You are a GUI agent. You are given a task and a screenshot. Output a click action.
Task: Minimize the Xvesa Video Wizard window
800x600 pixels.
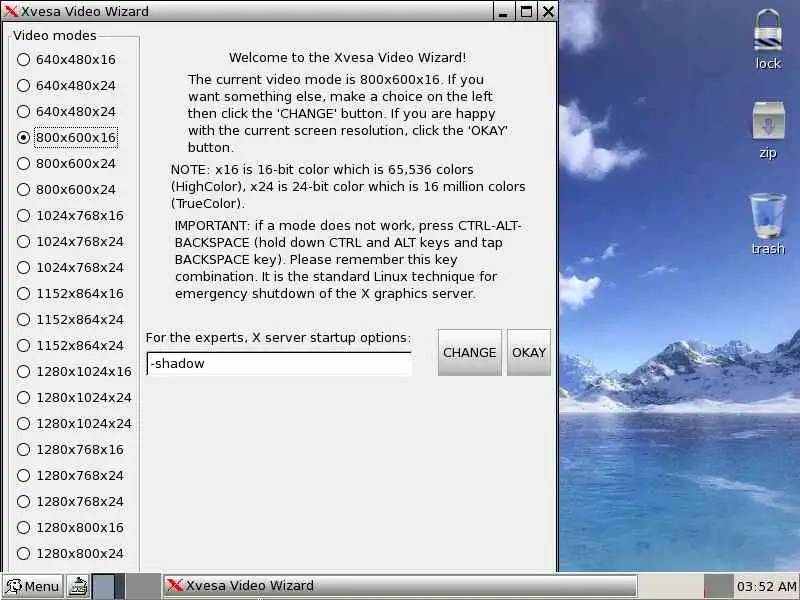(503, 11)
